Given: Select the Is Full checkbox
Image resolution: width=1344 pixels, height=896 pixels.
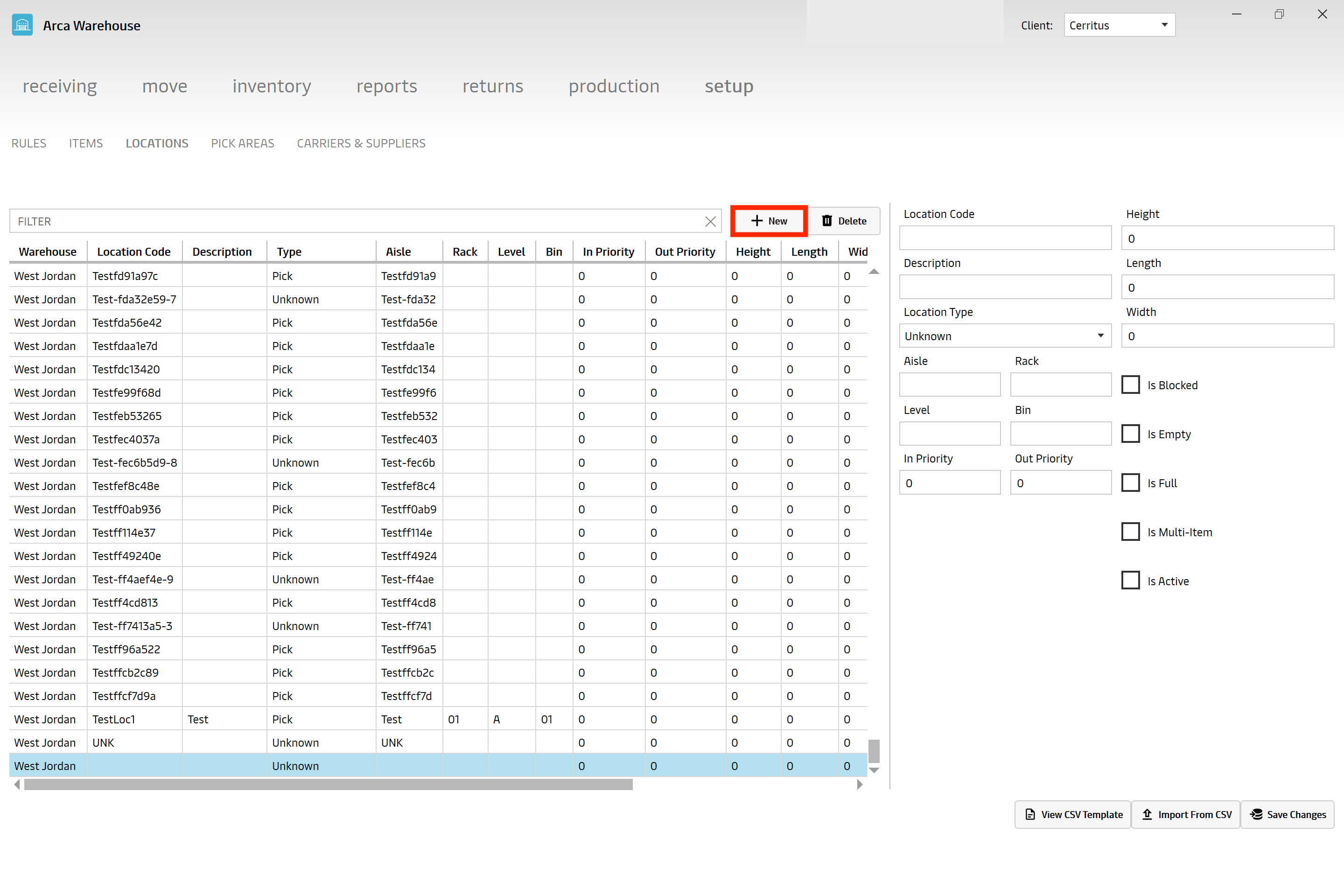Looking at the screenshot, I should pos(1131,483).
